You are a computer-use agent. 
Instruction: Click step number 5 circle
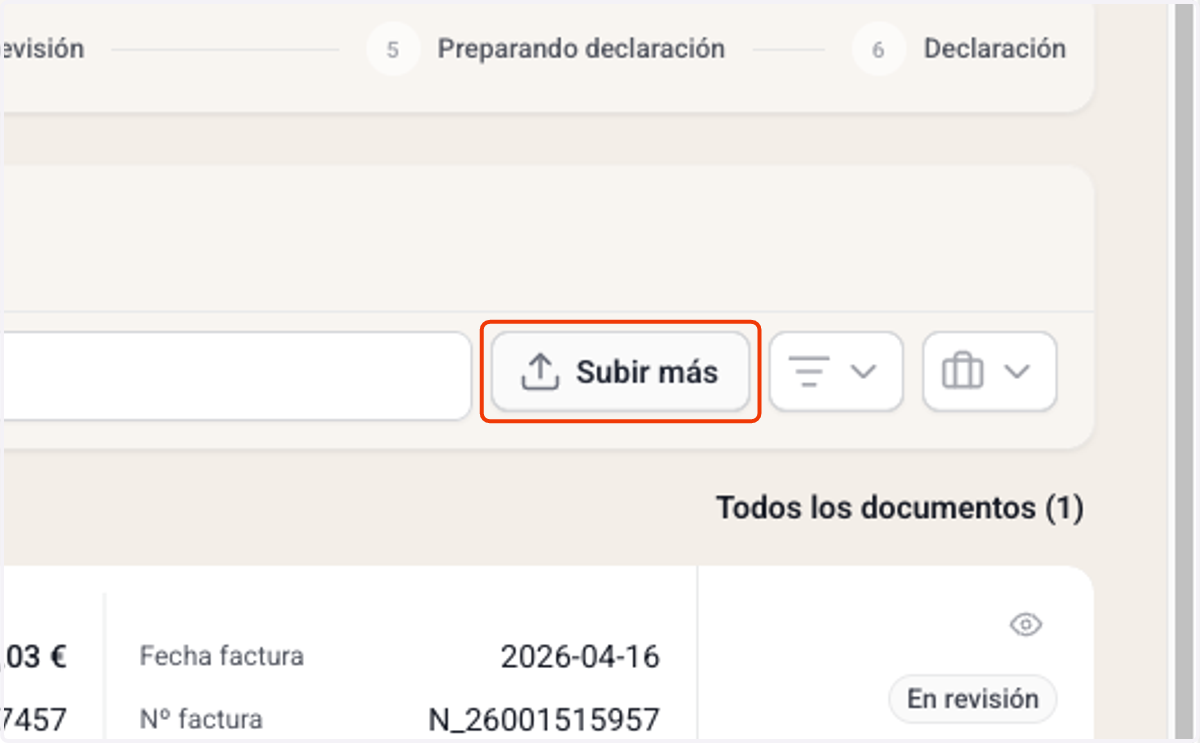(x=392, y=49)
